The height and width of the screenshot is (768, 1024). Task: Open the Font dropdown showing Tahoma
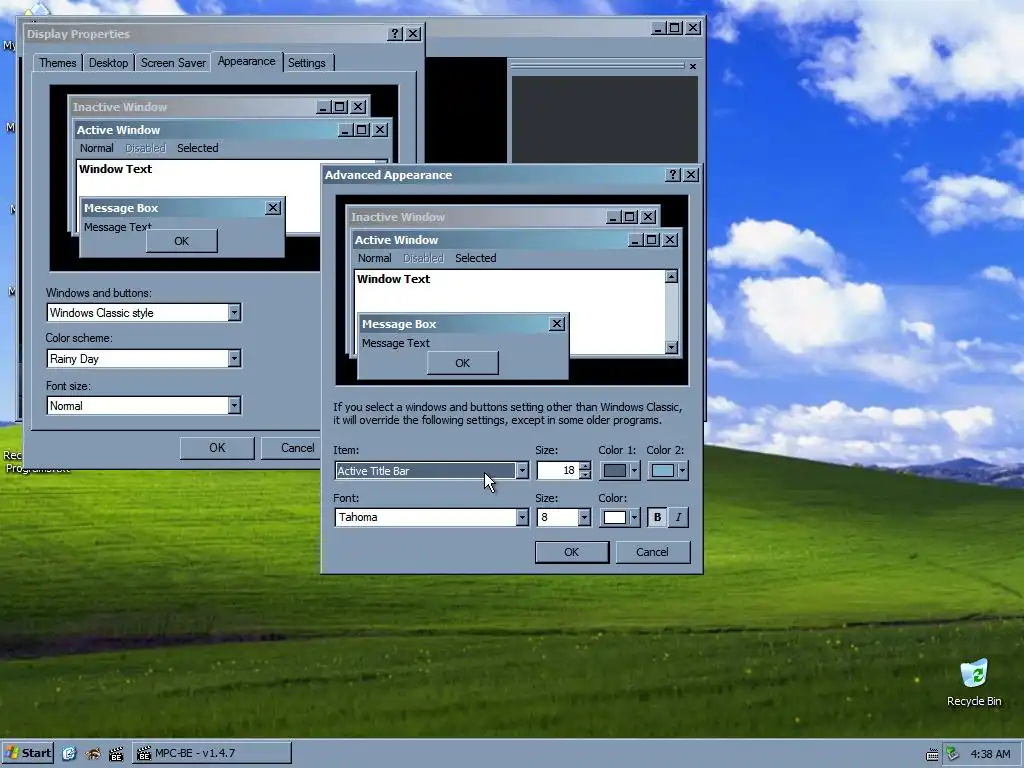point(522,517)
